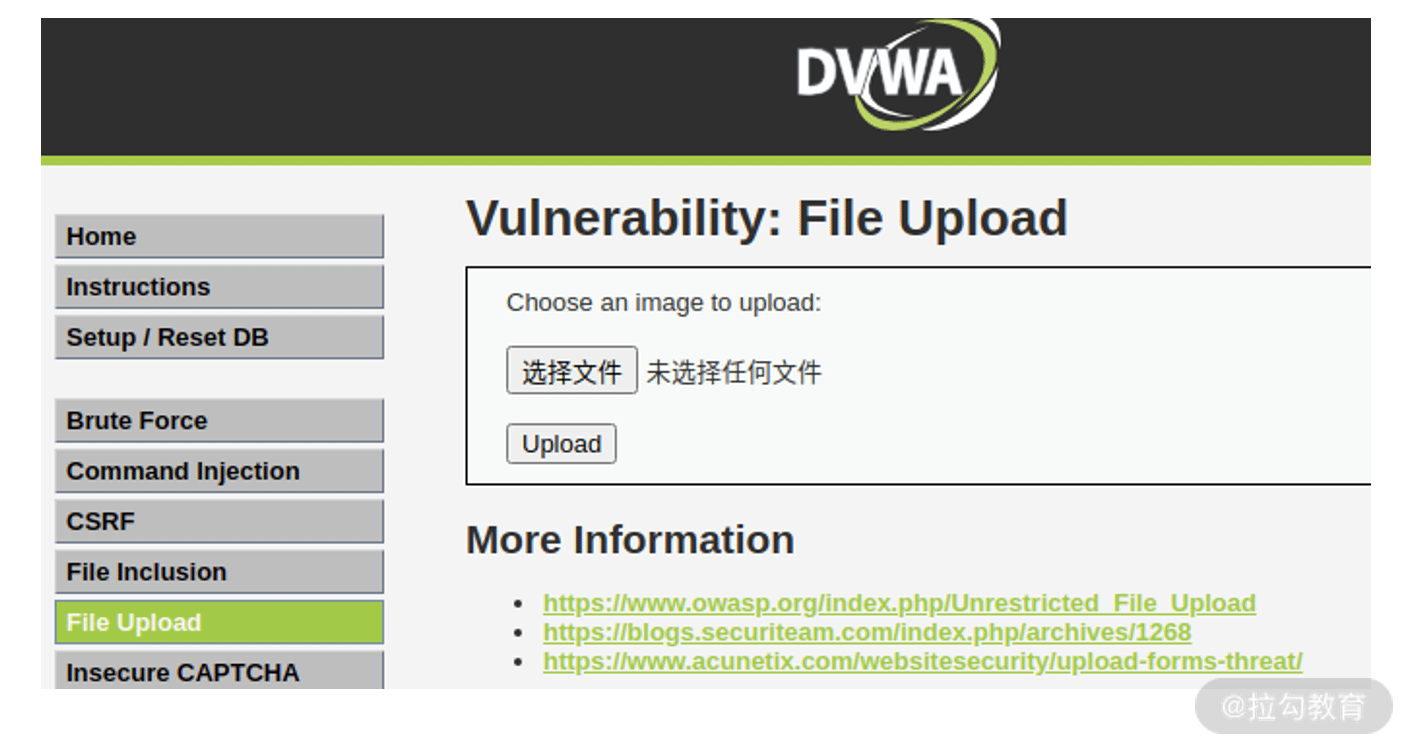Select the highlighted File Upload item
This screenshot has height=752, width=1412.
[x=219, y=622]
